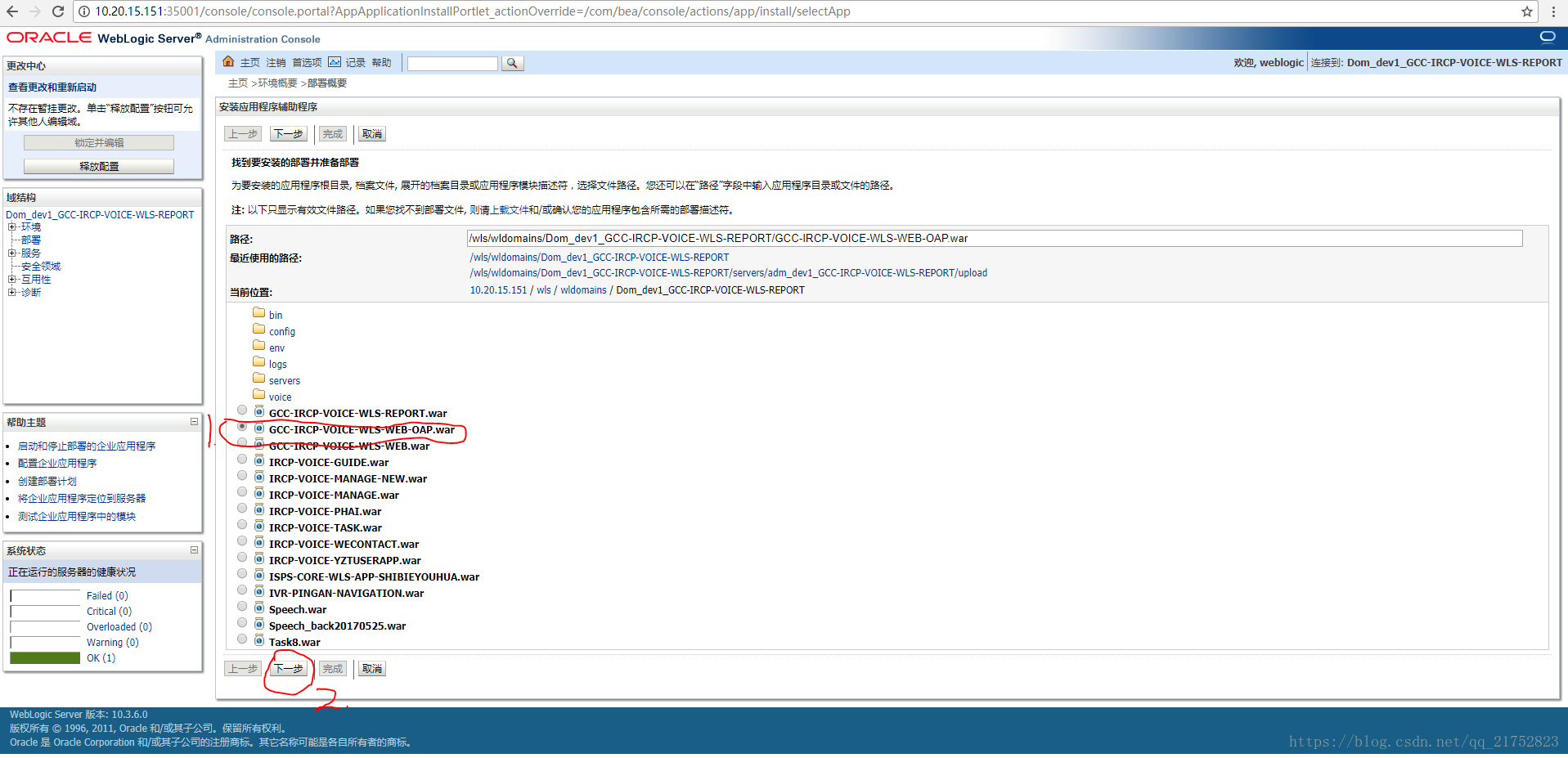Select radio for IRCP-VOICE-GUIDE.war

[242, 460]
